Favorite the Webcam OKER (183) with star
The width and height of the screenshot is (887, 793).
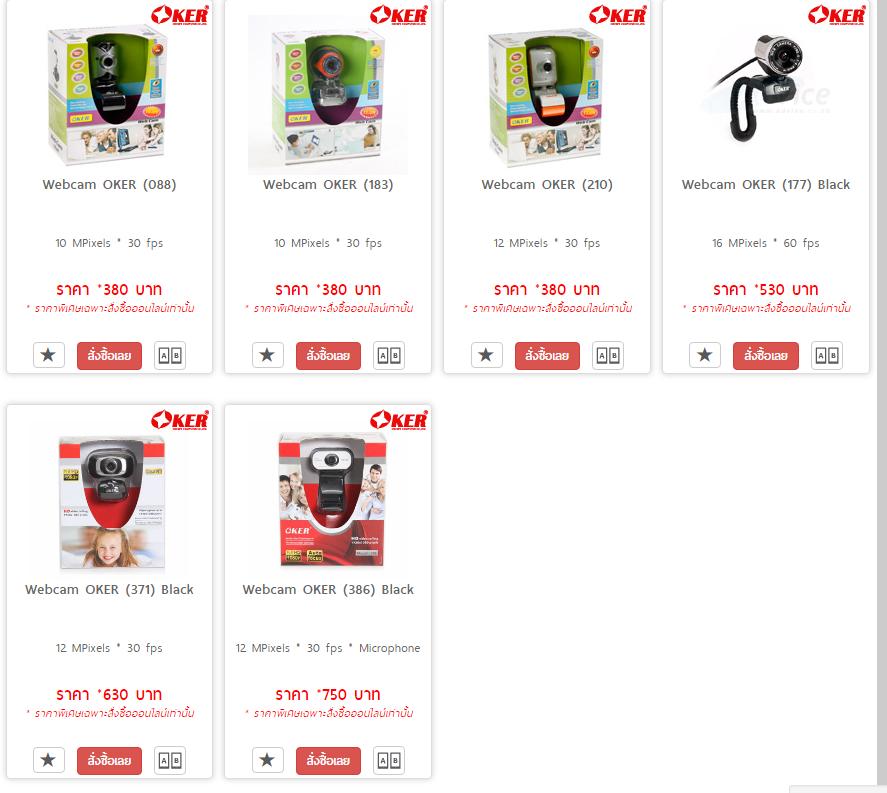click(x=268, y=355)
